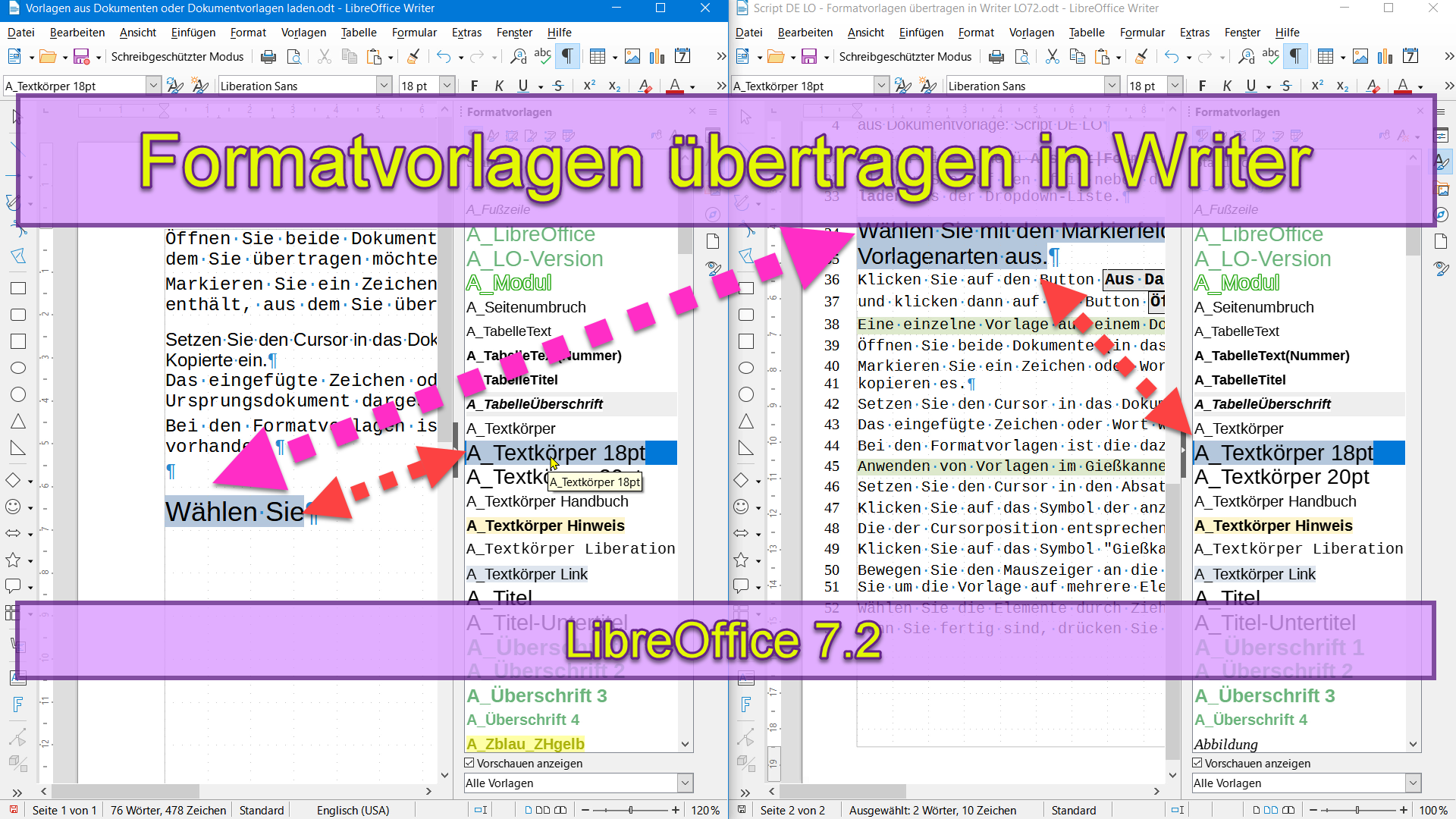The height and width of the screenshot is (819, 1456).
Task: Toggle formatting marks with the pilcrow icon
Action: pyautogui.click(x=568, y=57)
